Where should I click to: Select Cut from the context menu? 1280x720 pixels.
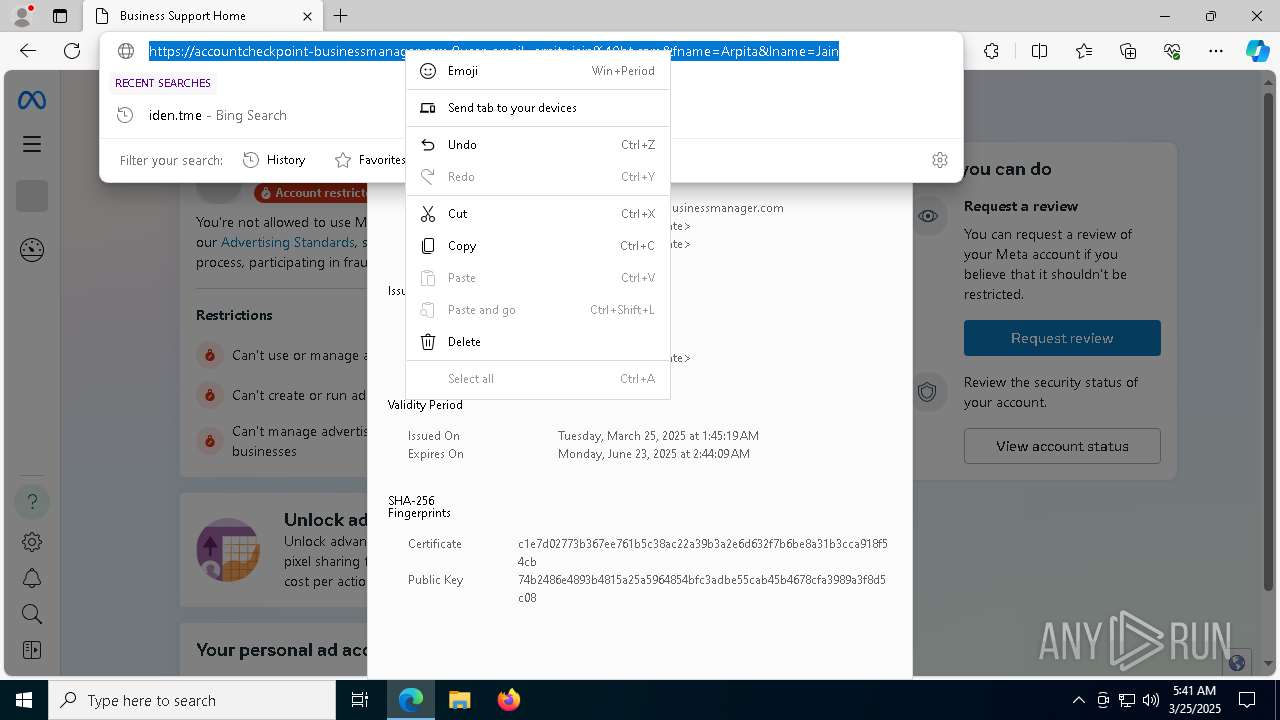(x=538, y=214)
